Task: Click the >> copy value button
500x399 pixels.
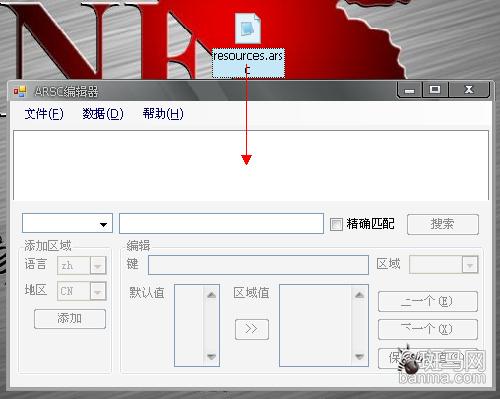Action: pyautogui.click(x=252, y=329)
